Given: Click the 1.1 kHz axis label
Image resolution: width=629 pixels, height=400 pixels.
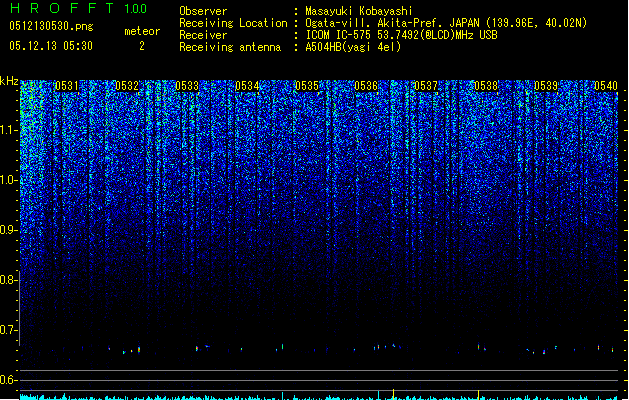Looking at the screenshot, I should coord(9,130).
